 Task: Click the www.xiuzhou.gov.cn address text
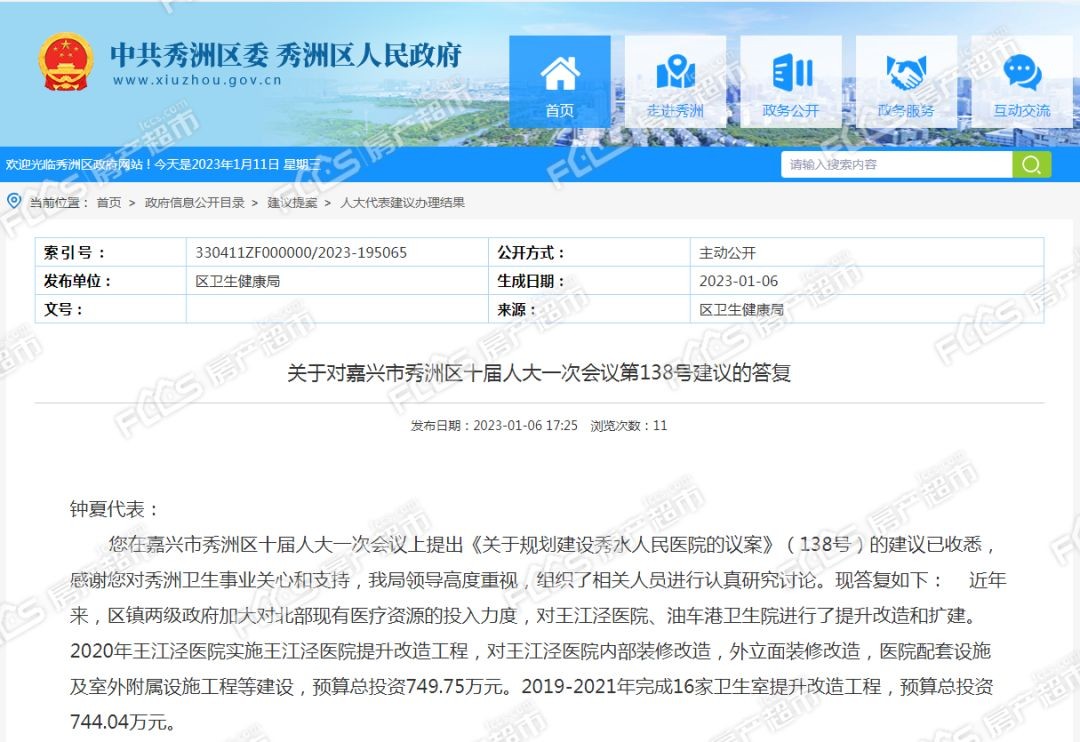click(197, 81)
